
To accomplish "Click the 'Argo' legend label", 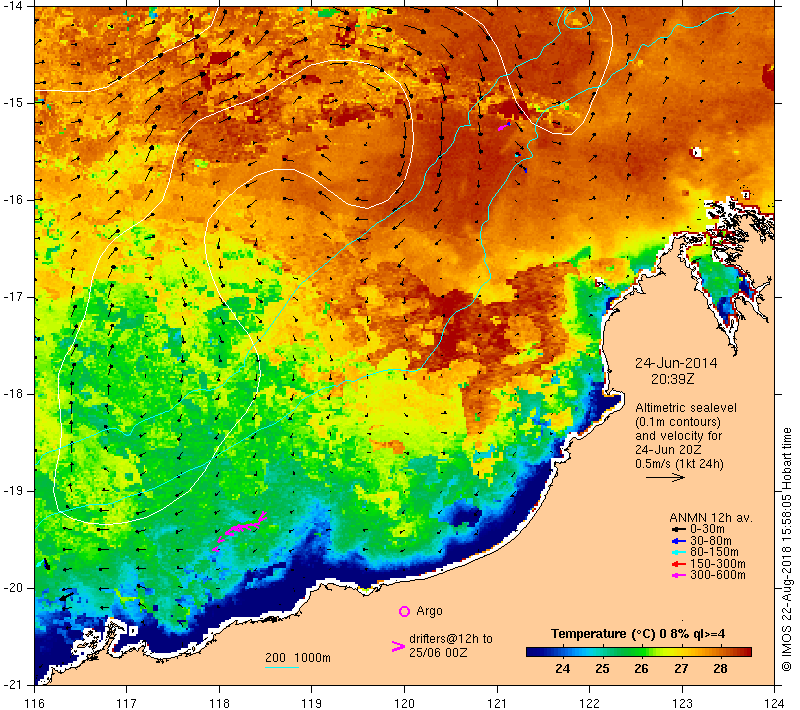I will [x=429, y=611].
